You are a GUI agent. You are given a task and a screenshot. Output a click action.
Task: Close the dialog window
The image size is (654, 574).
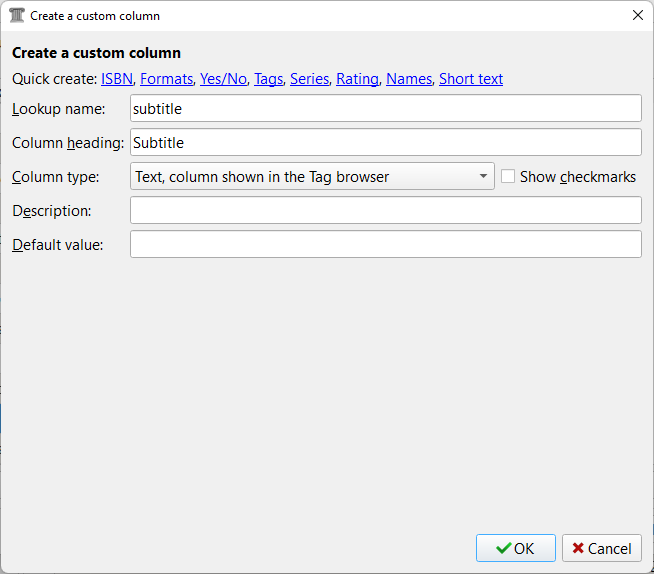638,16
